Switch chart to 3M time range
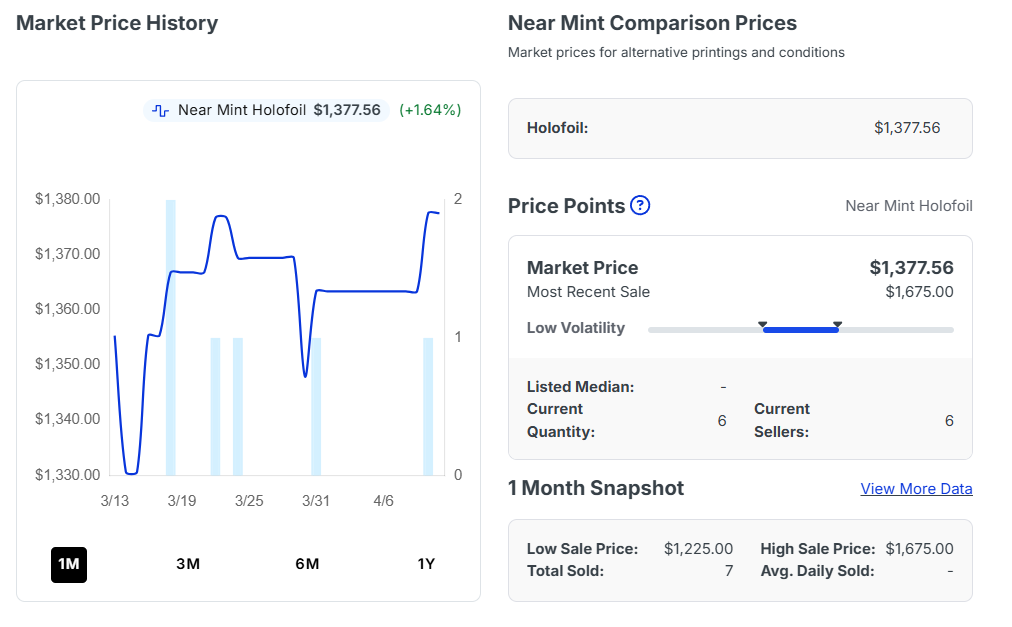The height and width of the screenshot is (627, 1012). tap(188, 564)
